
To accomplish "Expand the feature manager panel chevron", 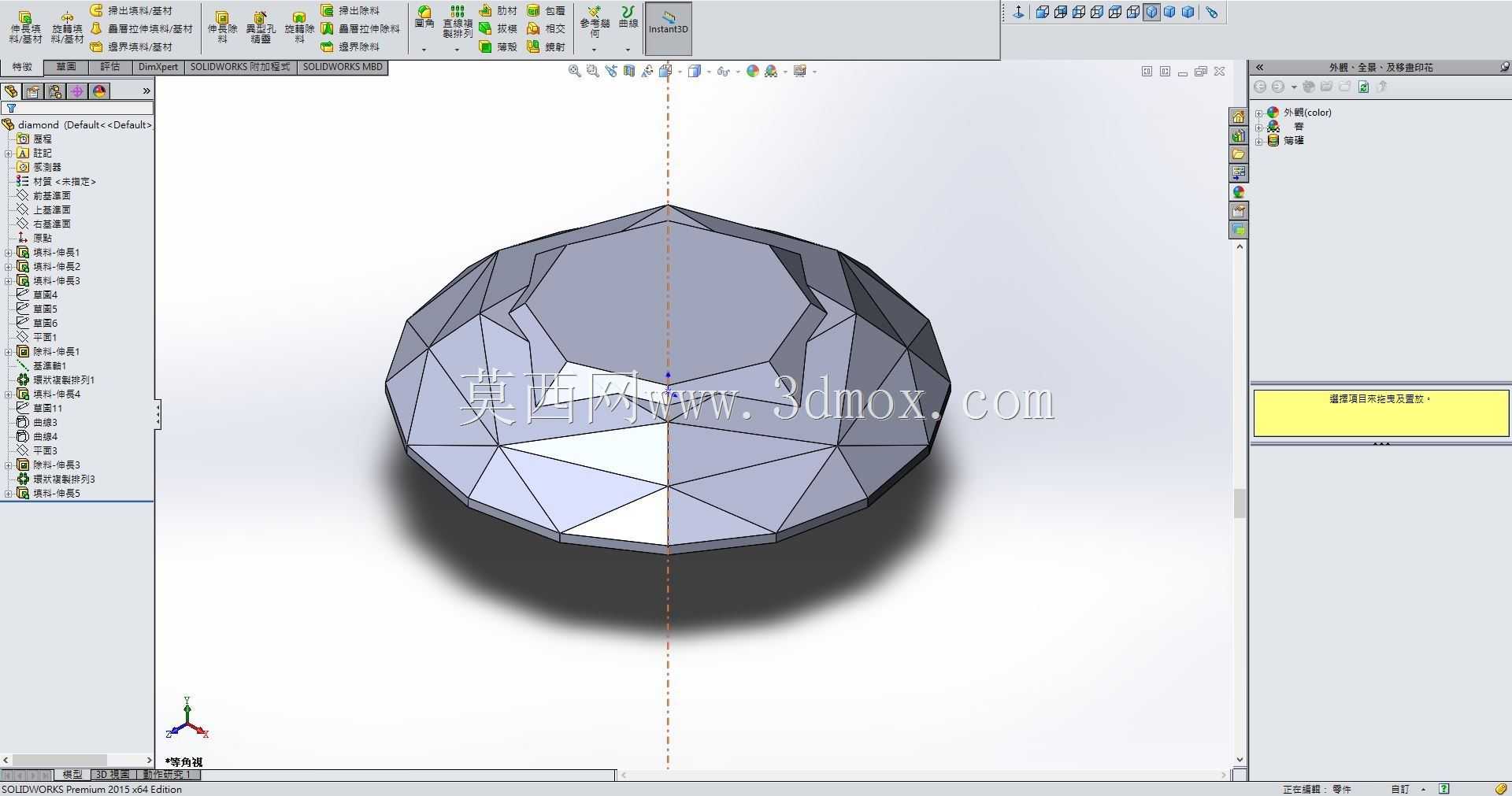I will tap(146, 91).
